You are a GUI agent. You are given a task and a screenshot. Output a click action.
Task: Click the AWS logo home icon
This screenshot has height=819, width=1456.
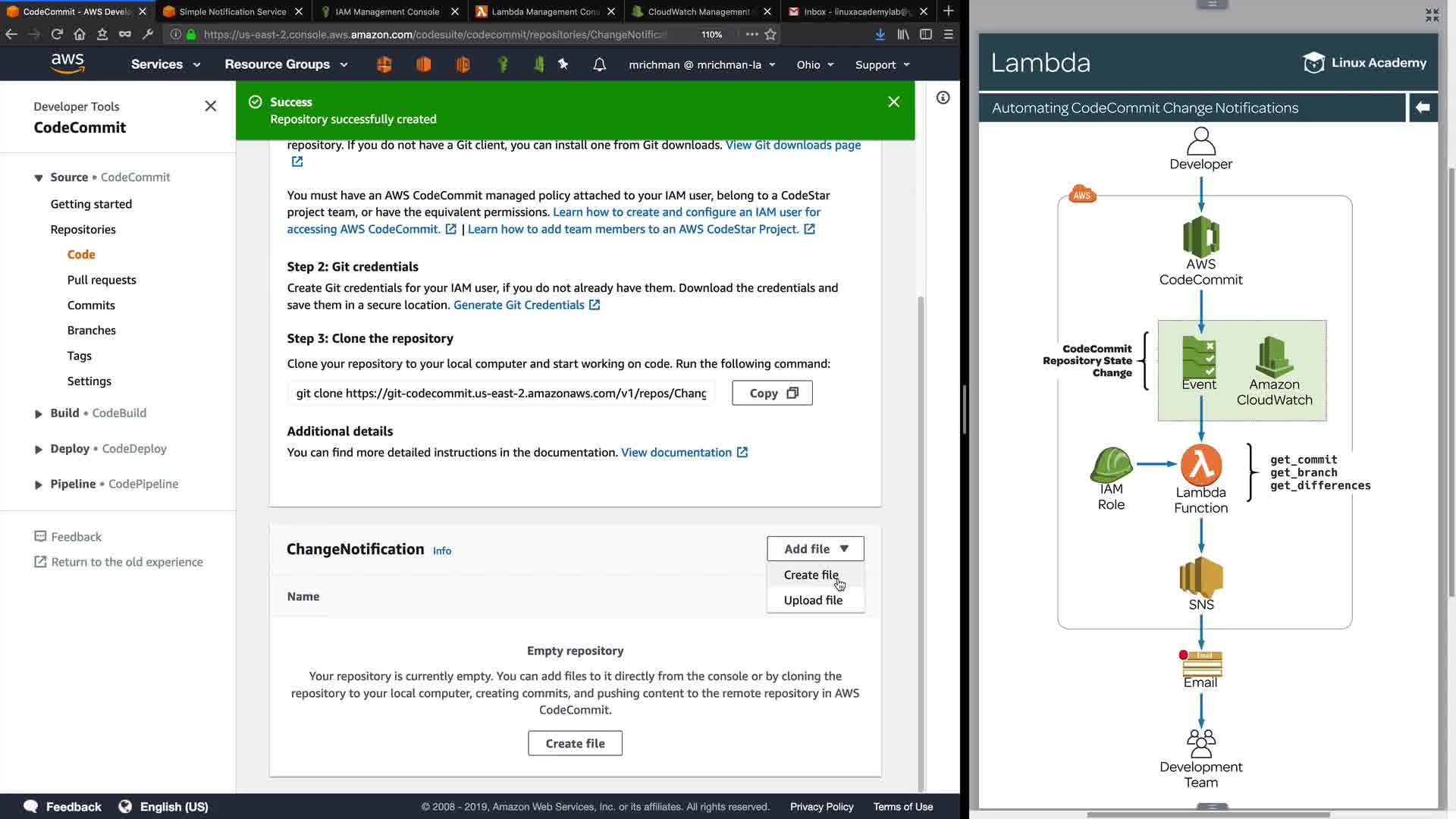tap(67, 64)
